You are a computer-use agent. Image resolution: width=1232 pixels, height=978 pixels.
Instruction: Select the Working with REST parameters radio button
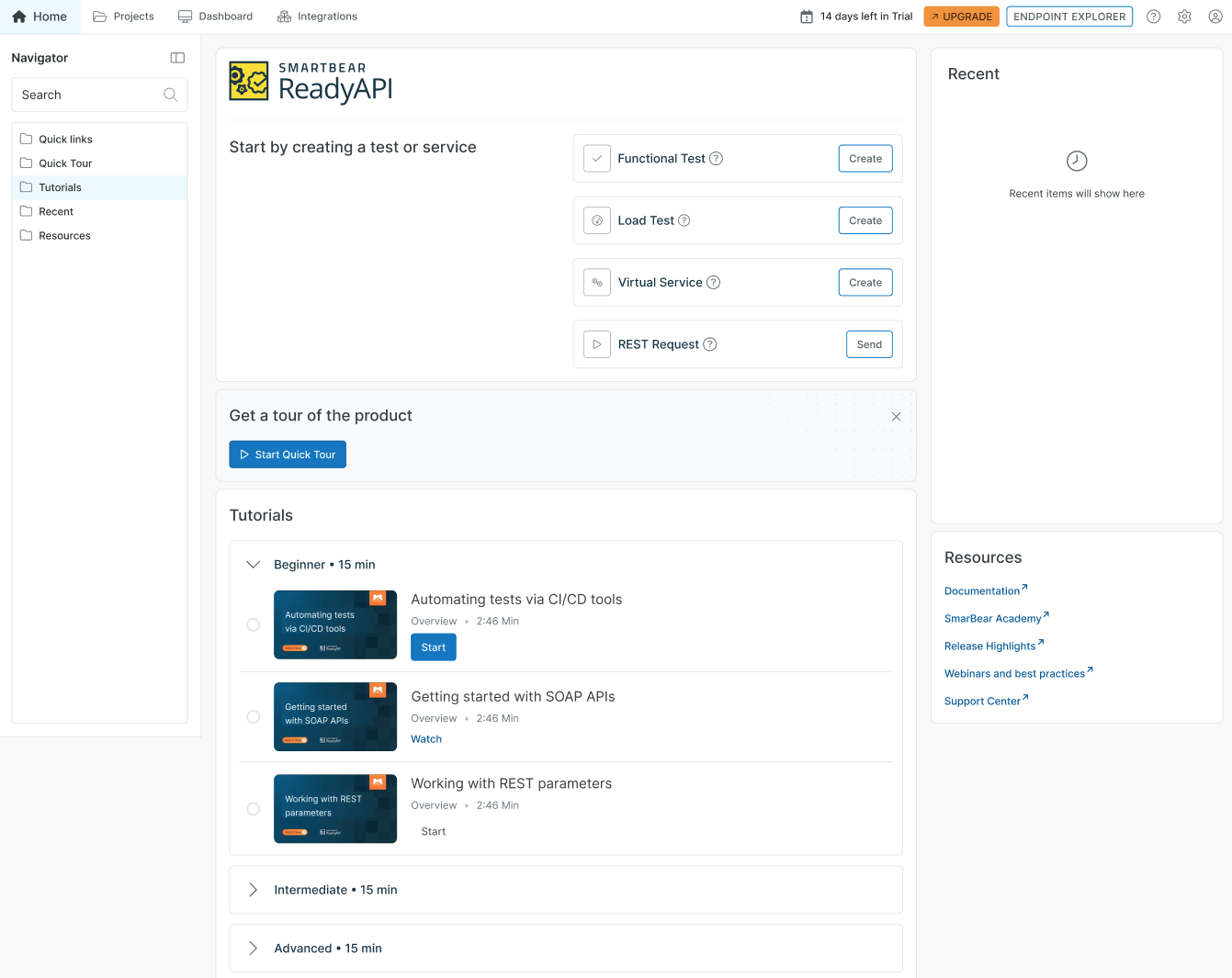(254, 809)
